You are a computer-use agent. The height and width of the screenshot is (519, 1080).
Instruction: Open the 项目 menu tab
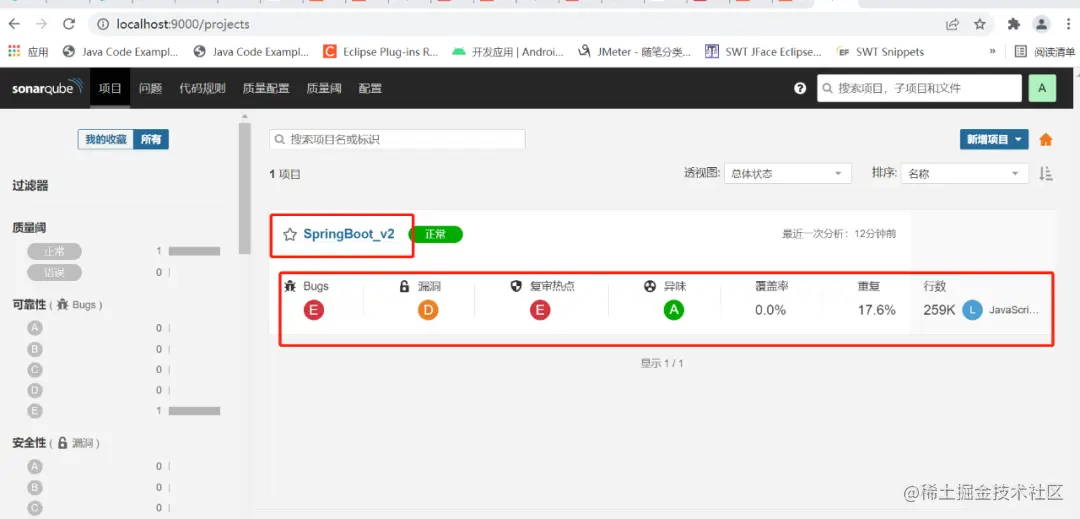pos(110,88)
